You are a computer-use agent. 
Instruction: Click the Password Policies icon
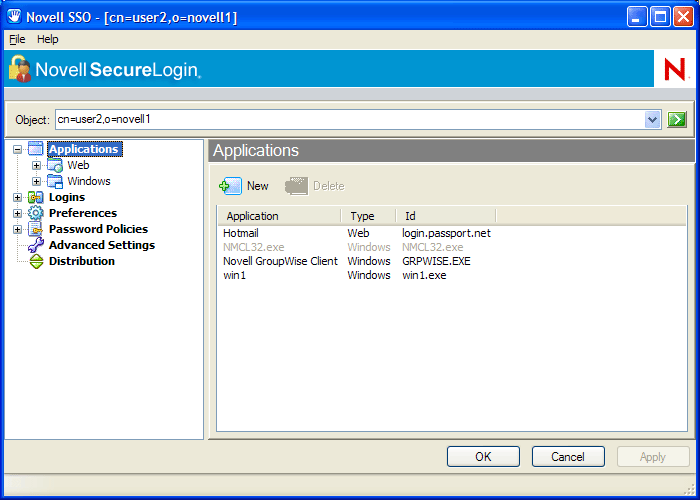click(x=36, y=229)
